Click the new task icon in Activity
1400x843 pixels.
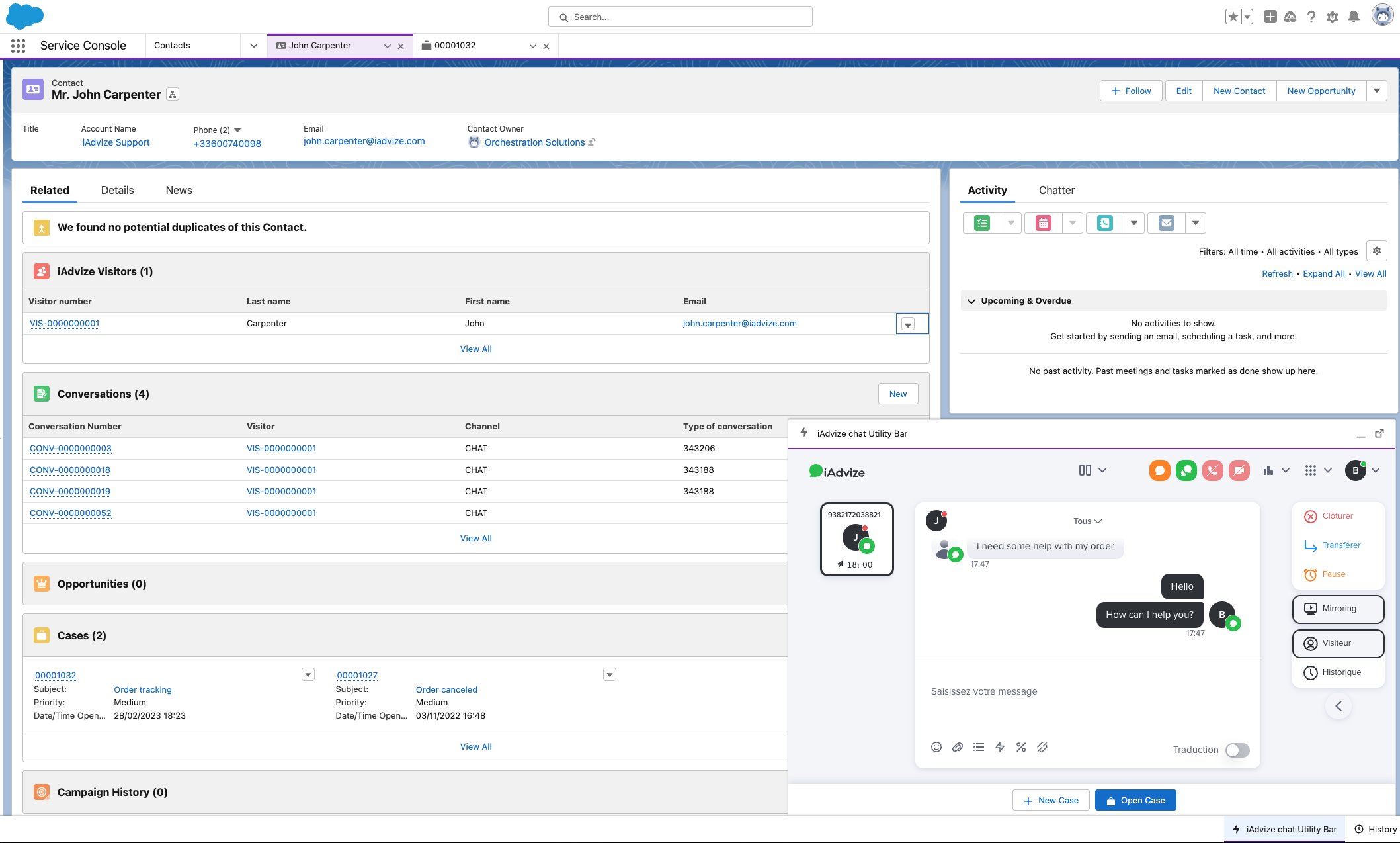click(x=982, y=223)
